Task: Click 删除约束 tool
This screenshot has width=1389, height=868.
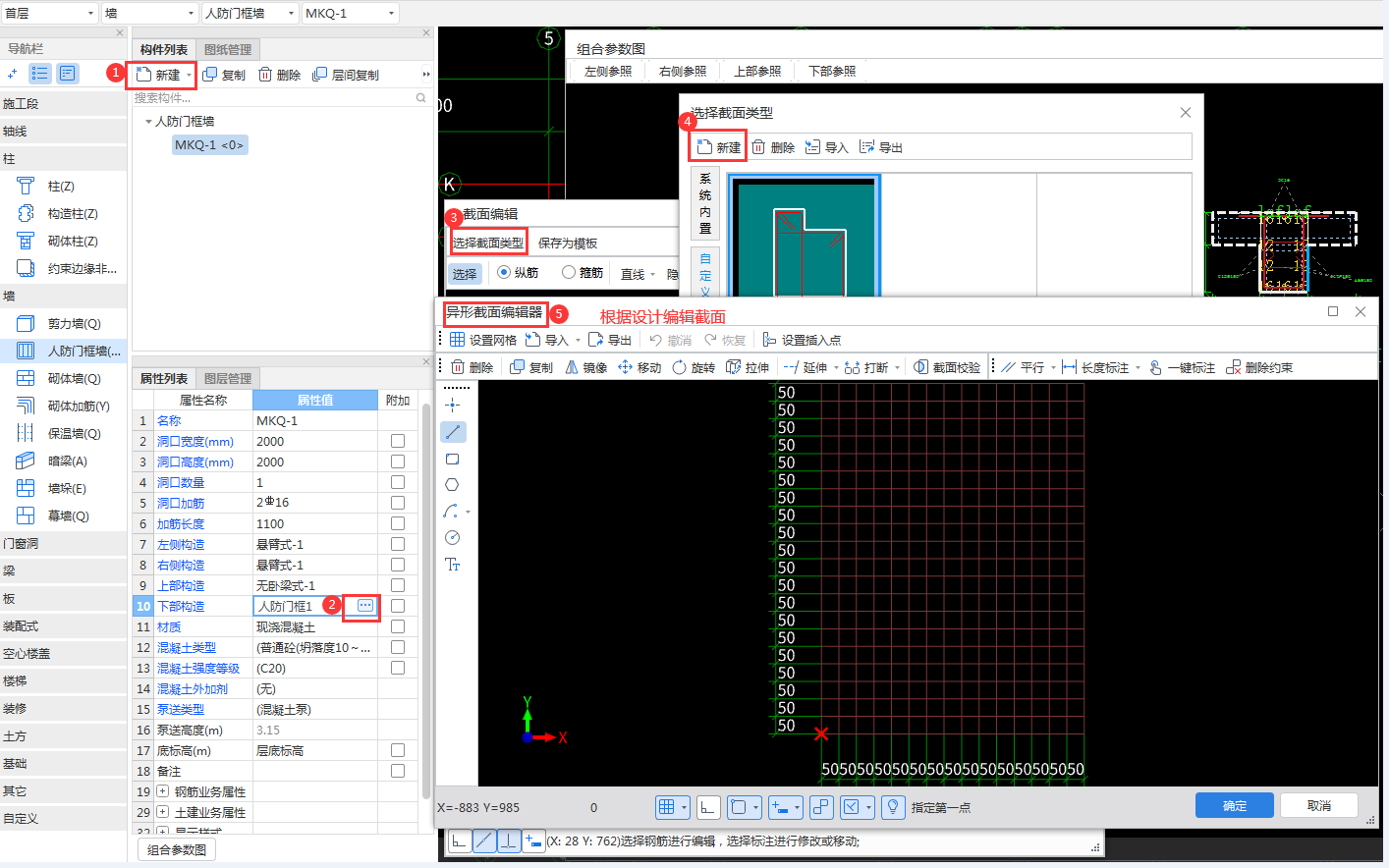Action: point(1258,367)
